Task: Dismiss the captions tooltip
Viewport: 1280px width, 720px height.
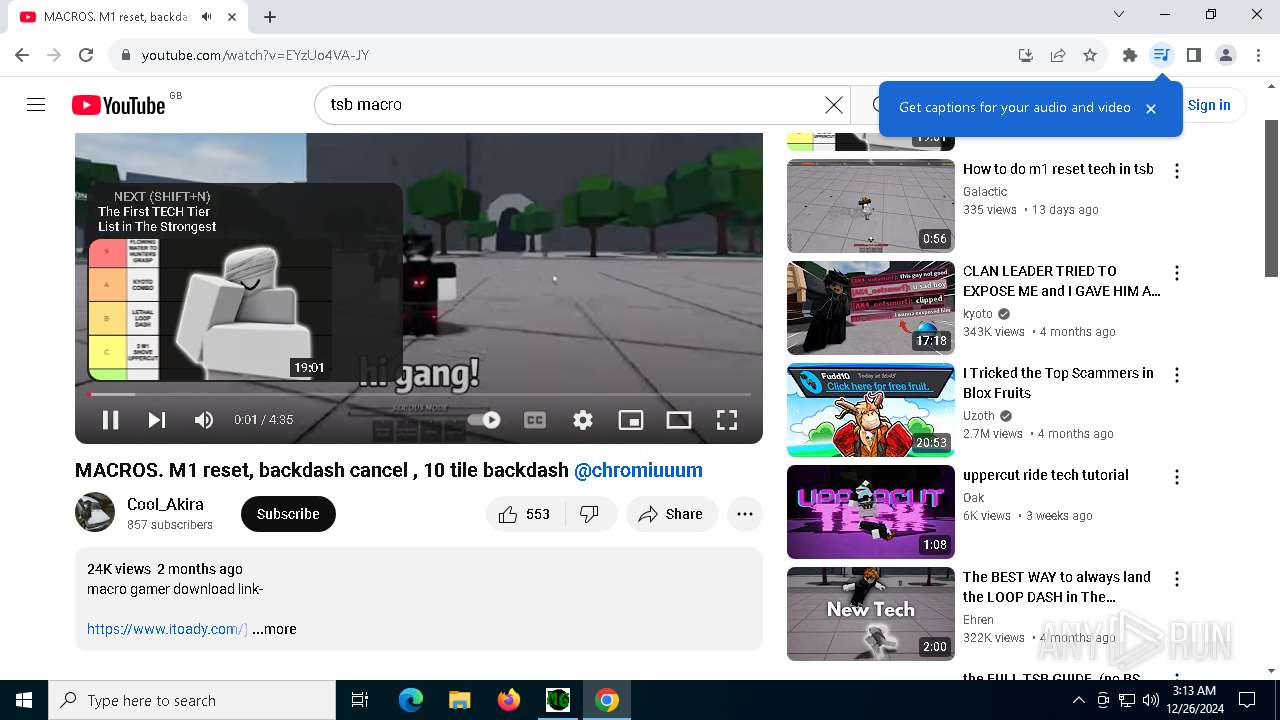Action: 1151,108
